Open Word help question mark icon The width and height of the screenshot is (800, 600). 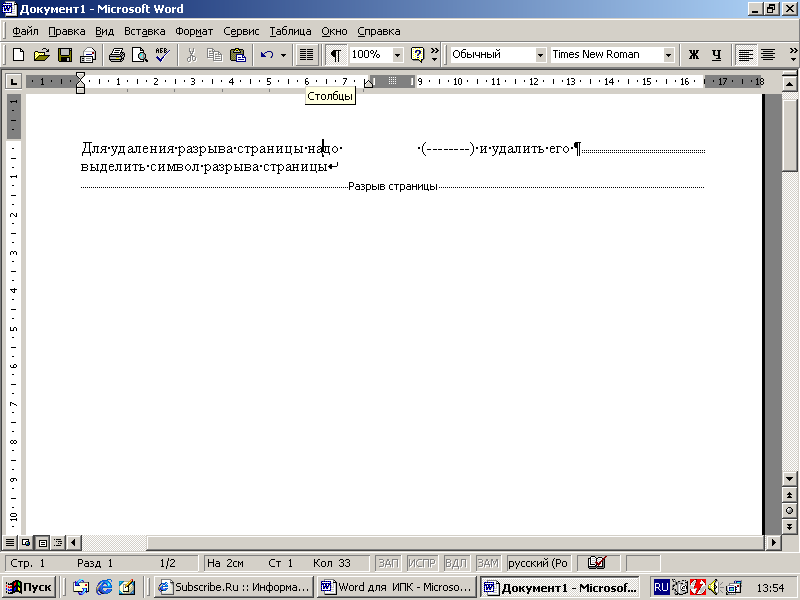(417, 55)
